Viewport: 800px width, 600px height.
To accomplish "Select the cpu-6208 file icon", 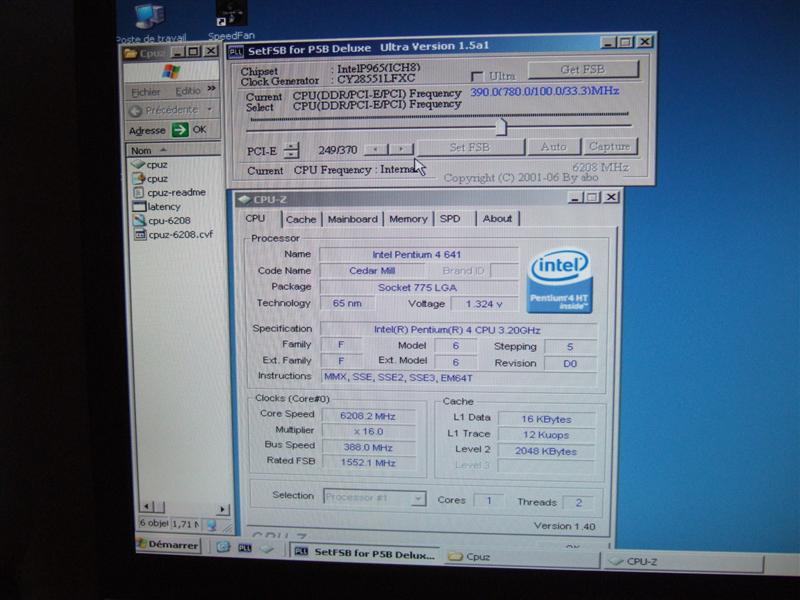I will (x=139, y=220).
